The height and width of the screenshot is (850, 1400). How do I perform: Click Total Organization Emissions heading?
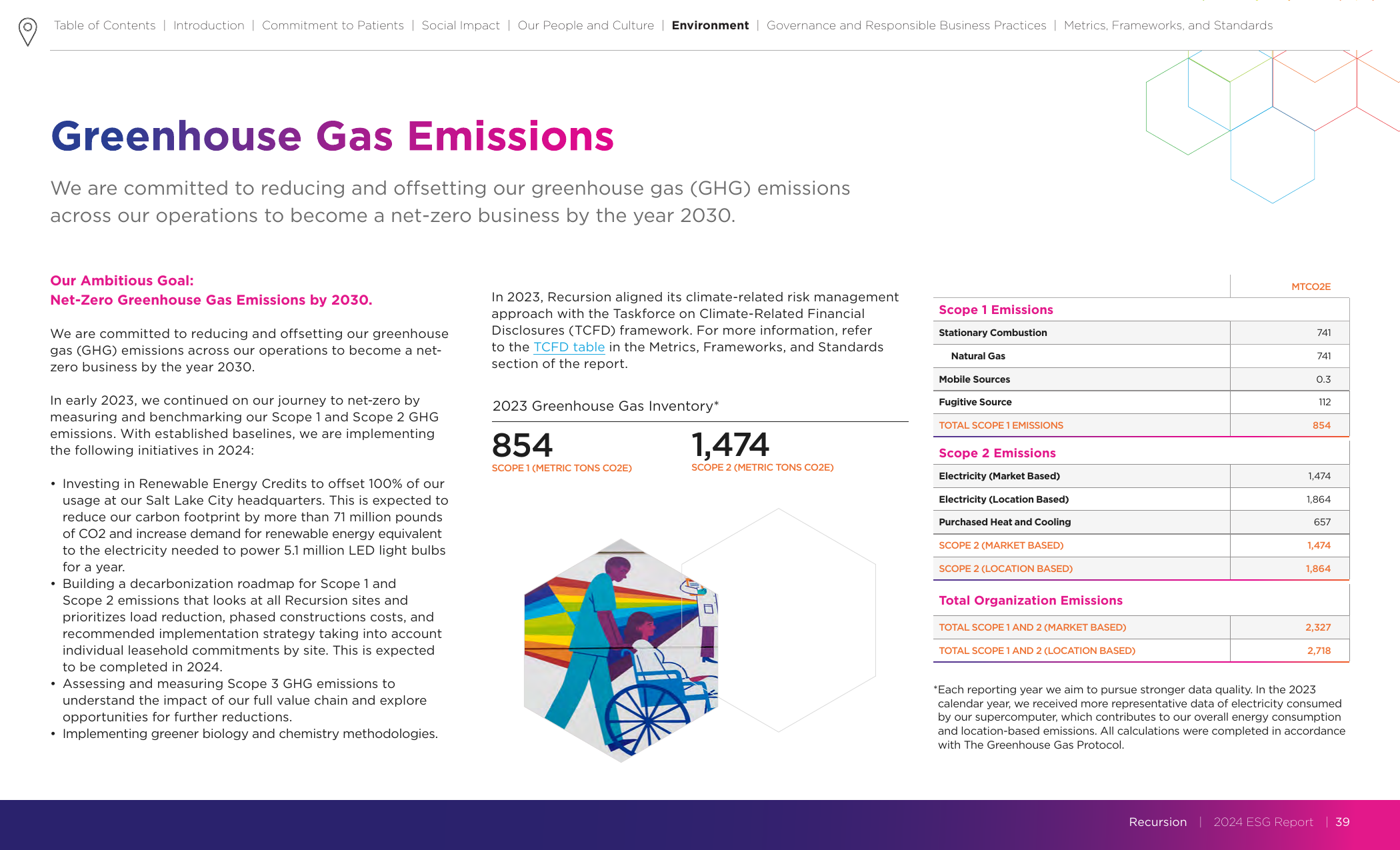pos(1031,601)
